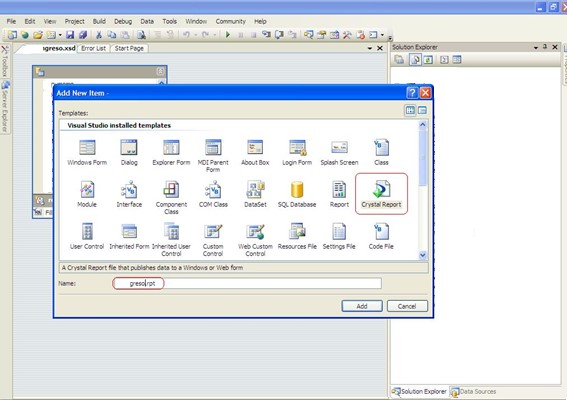Click the Properties icon in Solution Explorer toolbar
Image resolution: width=567 pixels, height=400 pixels.
point(400,60)
